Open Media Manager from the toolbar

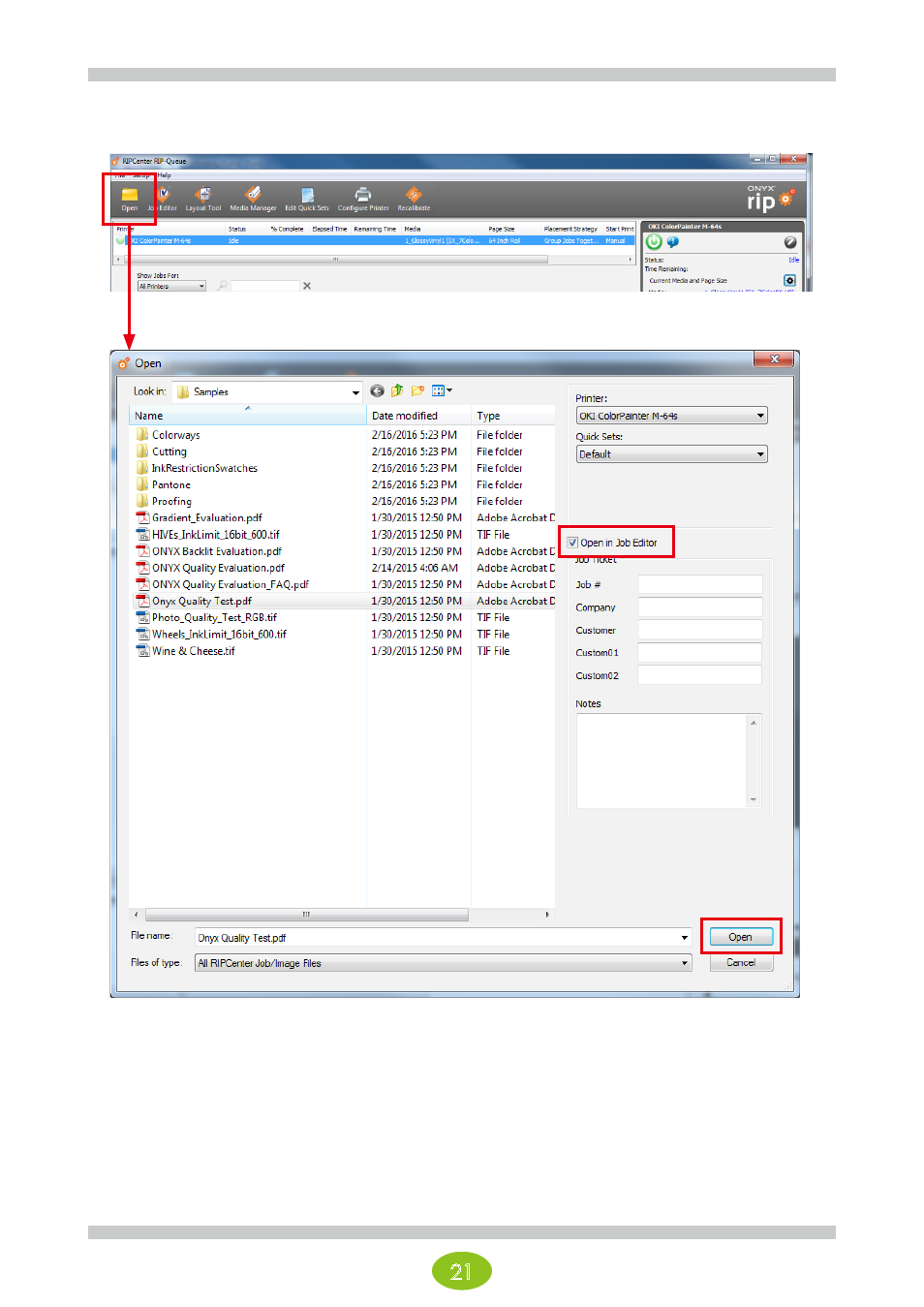[253, 198]
